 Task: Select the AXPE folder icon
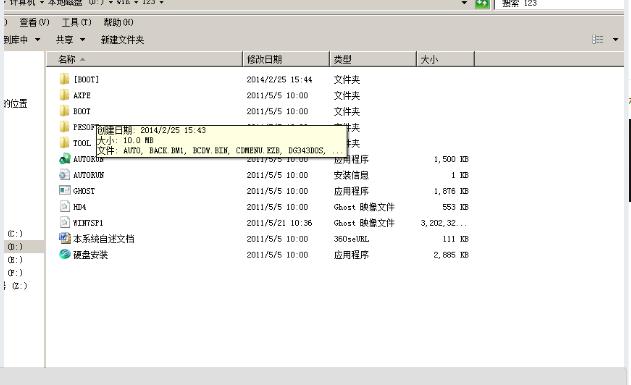[x=64, y=95]
